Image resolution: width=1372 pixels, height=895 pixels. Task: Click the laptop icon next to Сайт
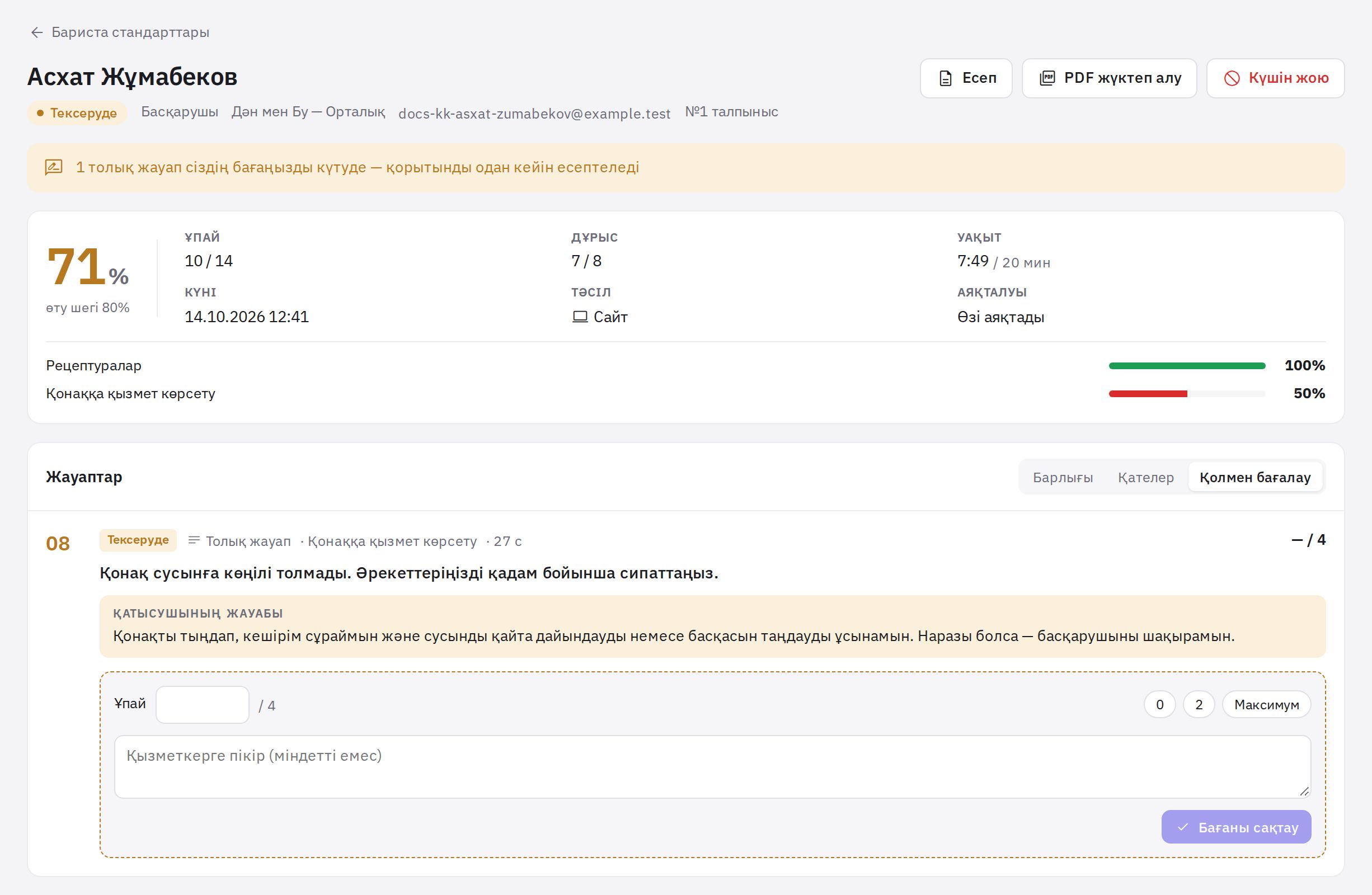click(x=579, y=317)
